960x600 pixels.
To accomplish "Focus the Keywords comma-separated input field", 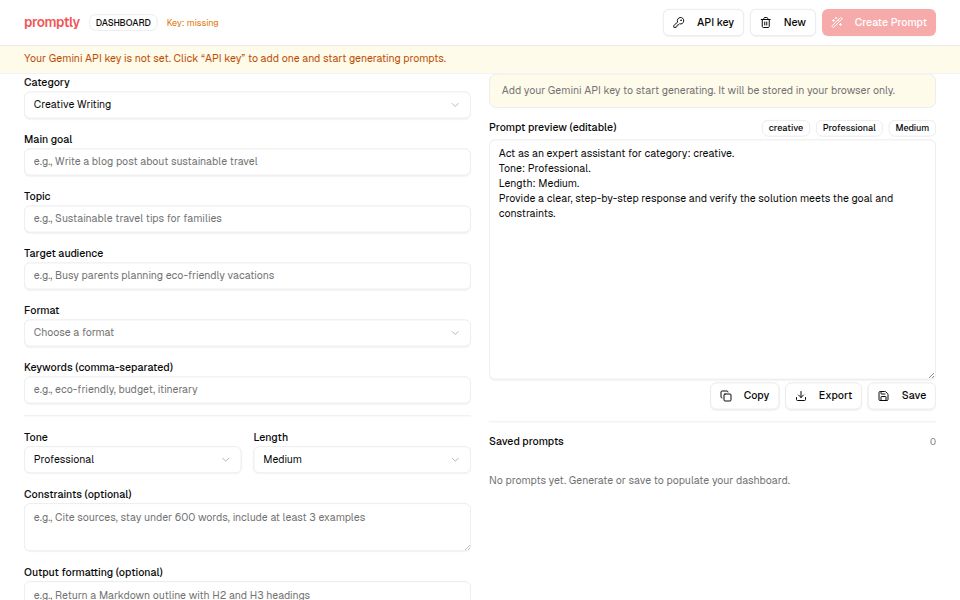I will coord(247,389).
